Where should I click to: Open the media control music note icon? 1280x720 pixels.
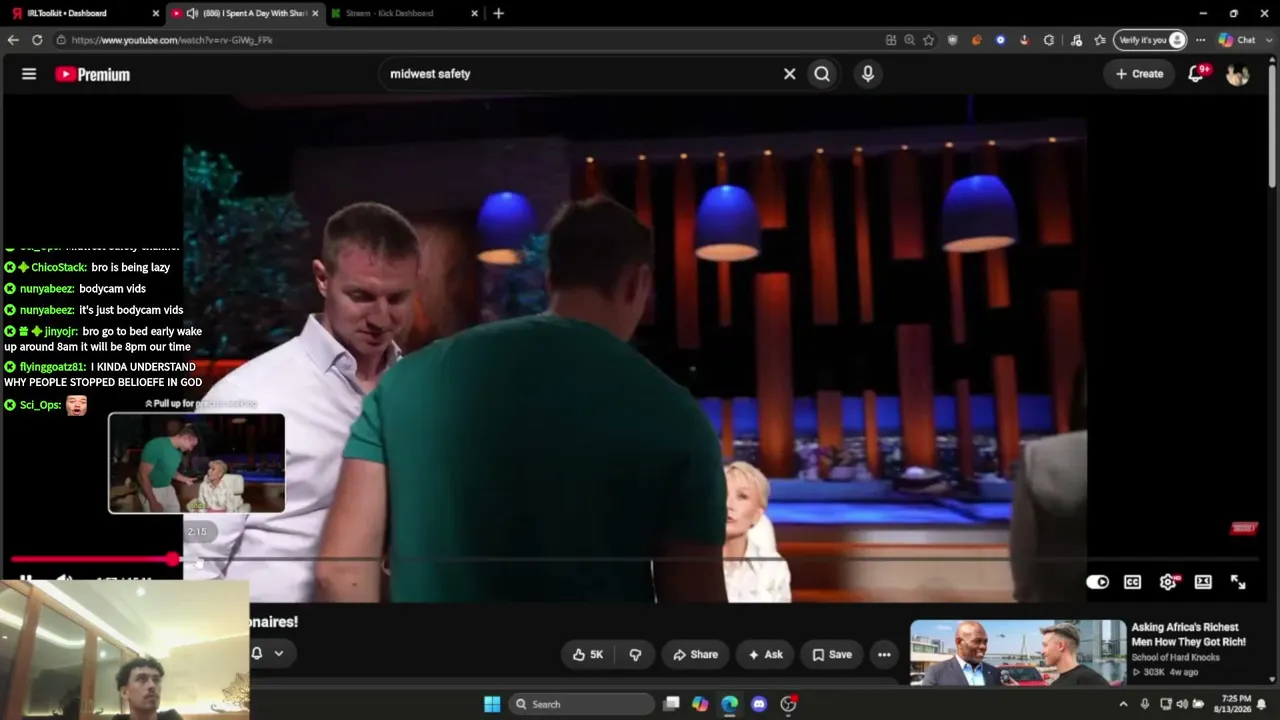pos(1076,40)
